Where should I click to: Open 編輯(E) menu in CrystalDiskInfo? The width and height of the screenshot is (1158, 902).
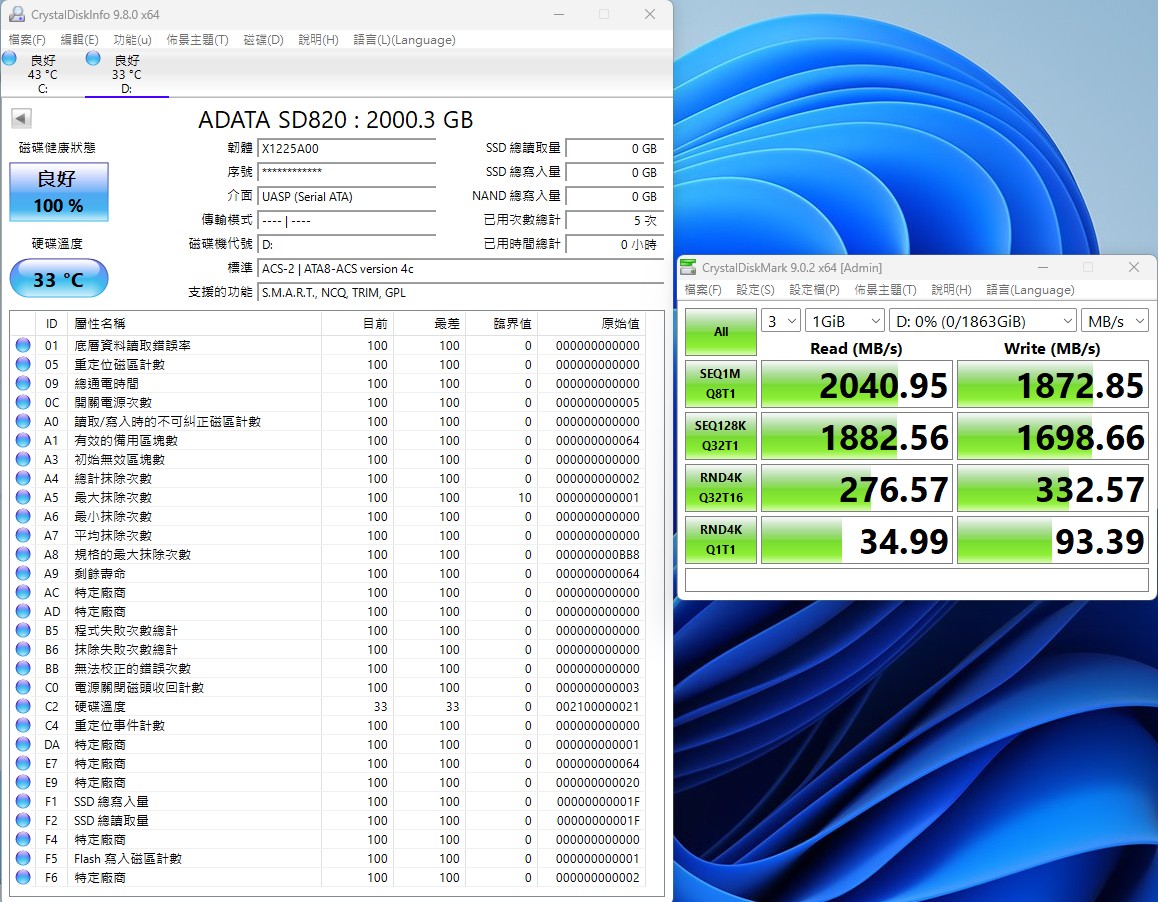(79, 40)
